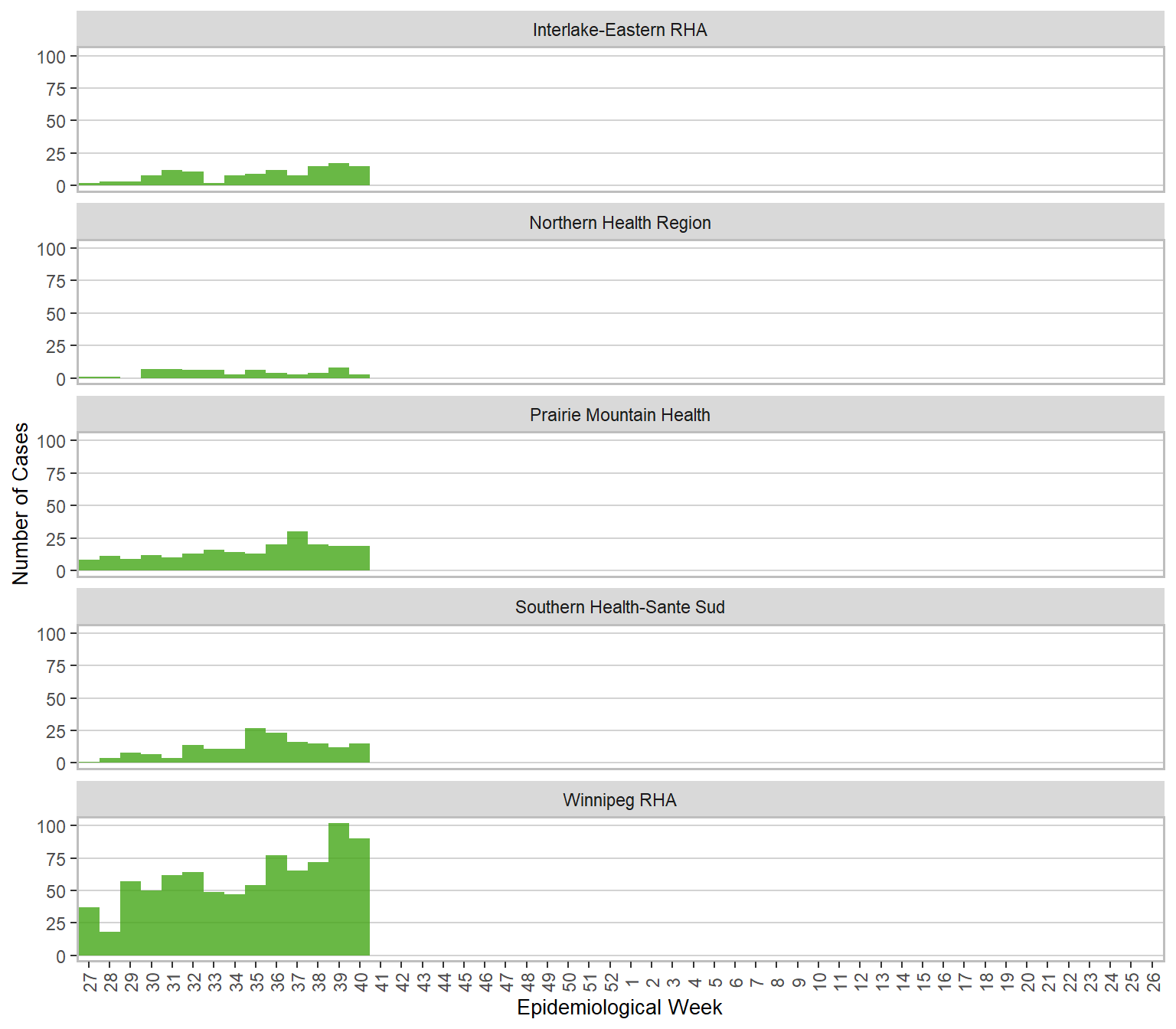The width and height of the screenshot is (1176, 1029).
Task: Click Northern Health Region bar at week 39
Action: (x=338, y=373)
